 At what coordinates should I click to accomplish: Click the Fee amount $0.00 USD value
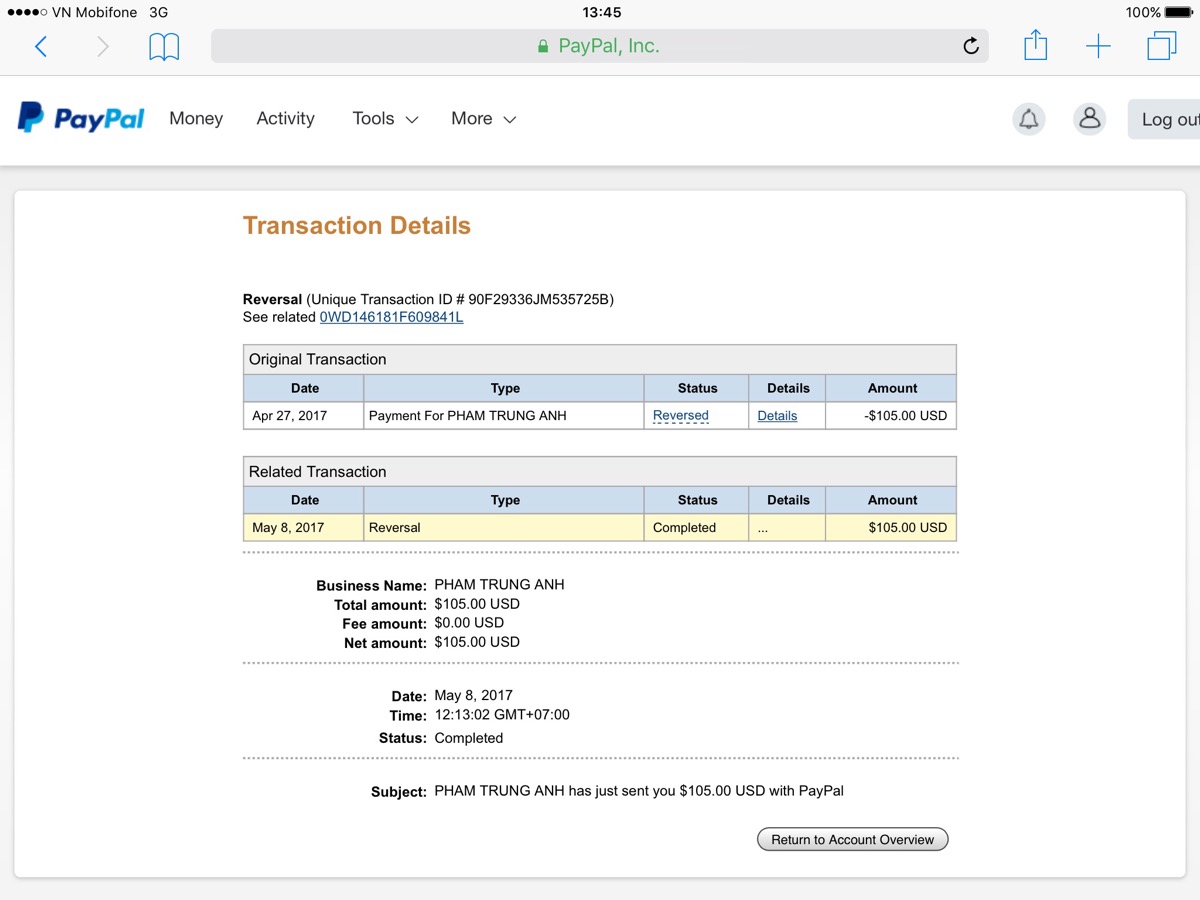click(469, 623)
